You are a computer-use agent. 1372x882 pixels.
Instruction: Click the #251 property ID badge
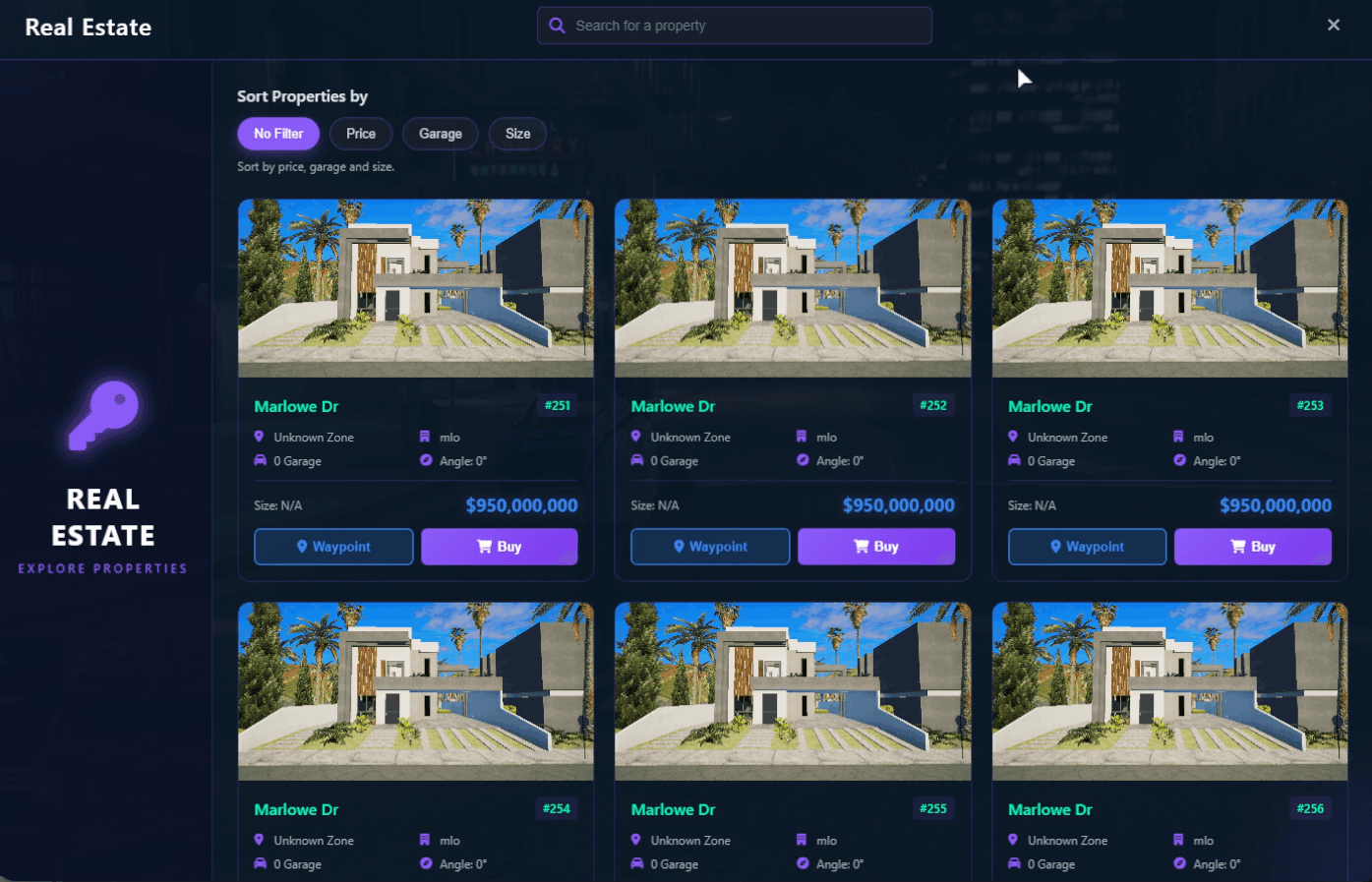point(558,405)
